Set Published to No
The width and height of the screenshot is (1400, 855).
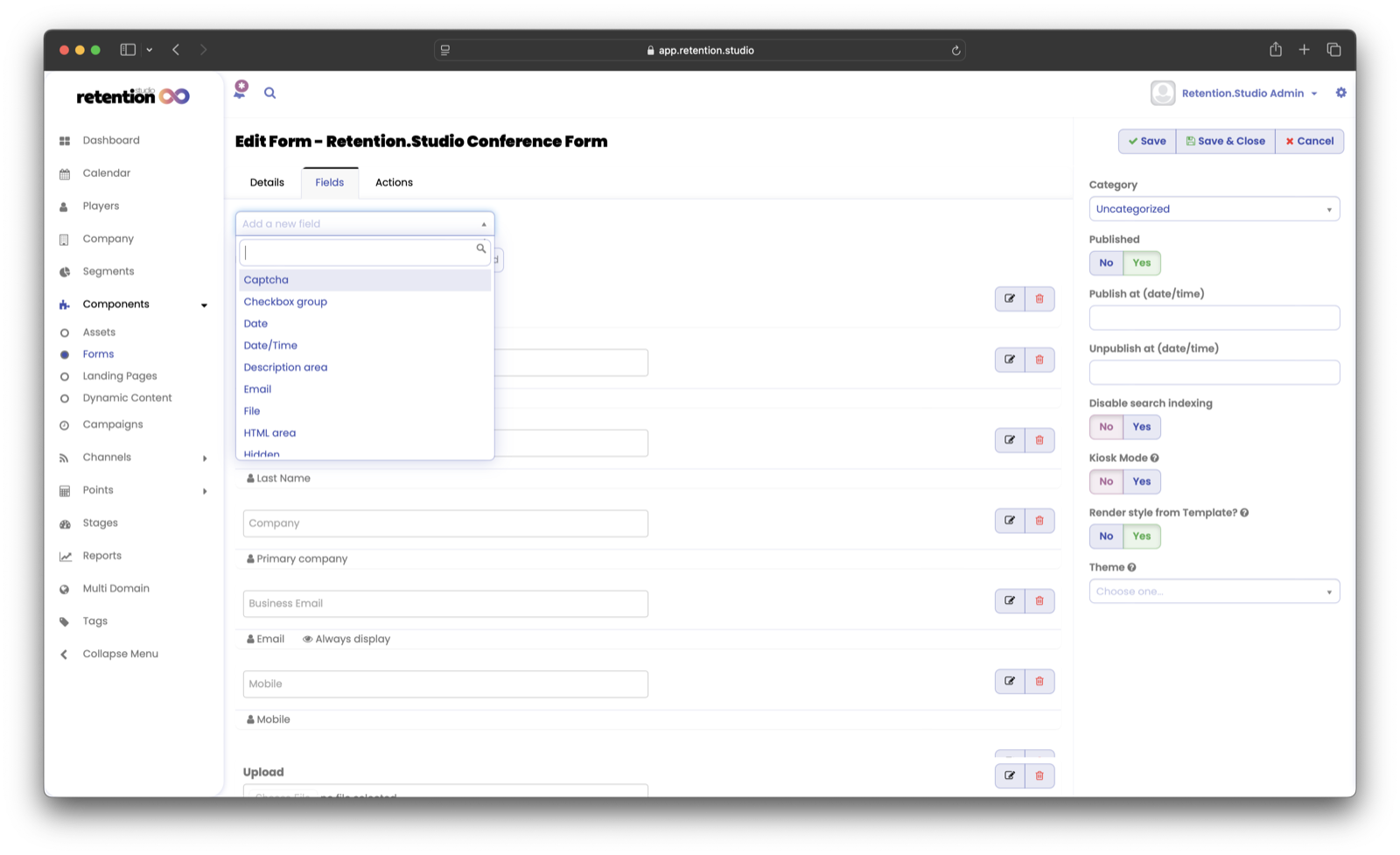click(1106, 263)
